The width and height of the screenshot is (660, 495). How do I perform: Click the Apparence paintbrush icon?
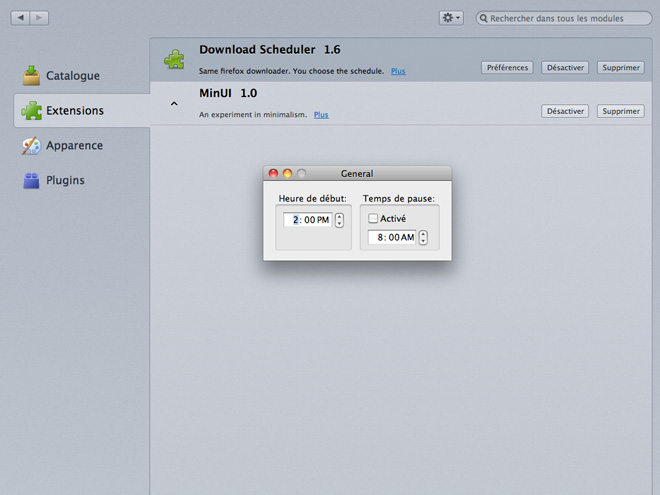[x=32, y=146]
